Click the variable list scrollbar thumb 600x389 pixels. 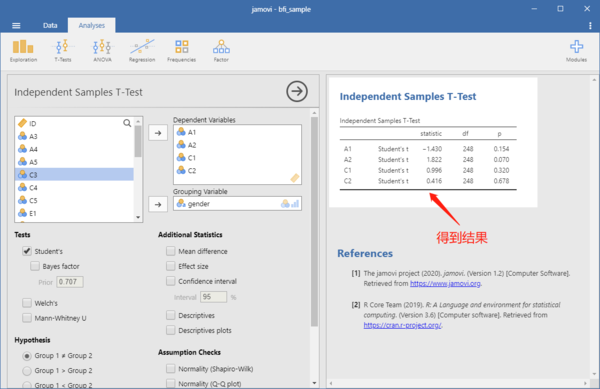click(138, 141)
